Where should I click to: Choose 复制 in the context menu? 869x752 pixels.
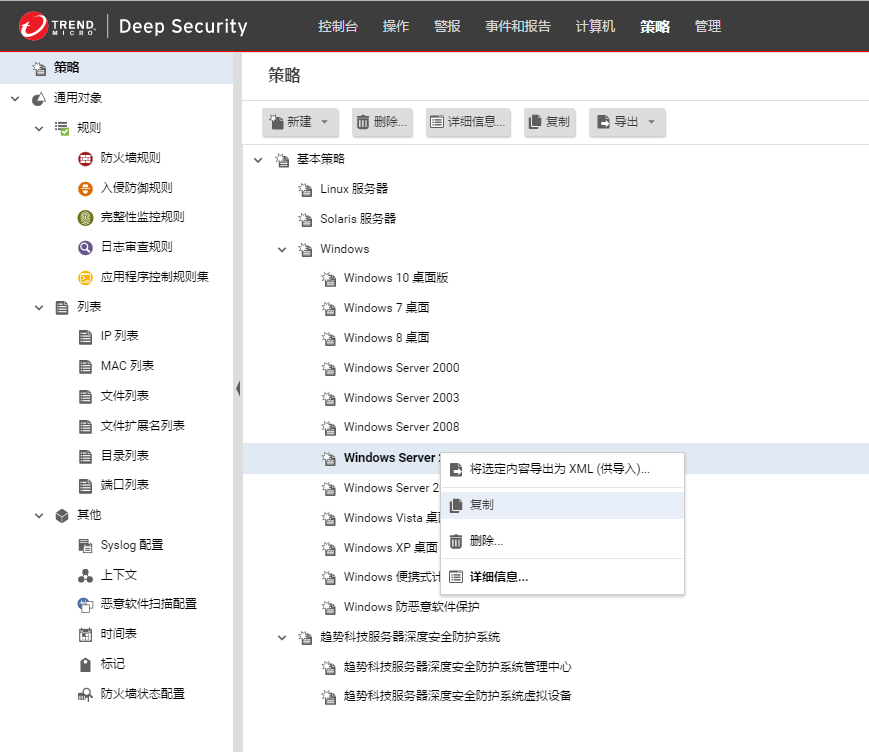point(481,505)
